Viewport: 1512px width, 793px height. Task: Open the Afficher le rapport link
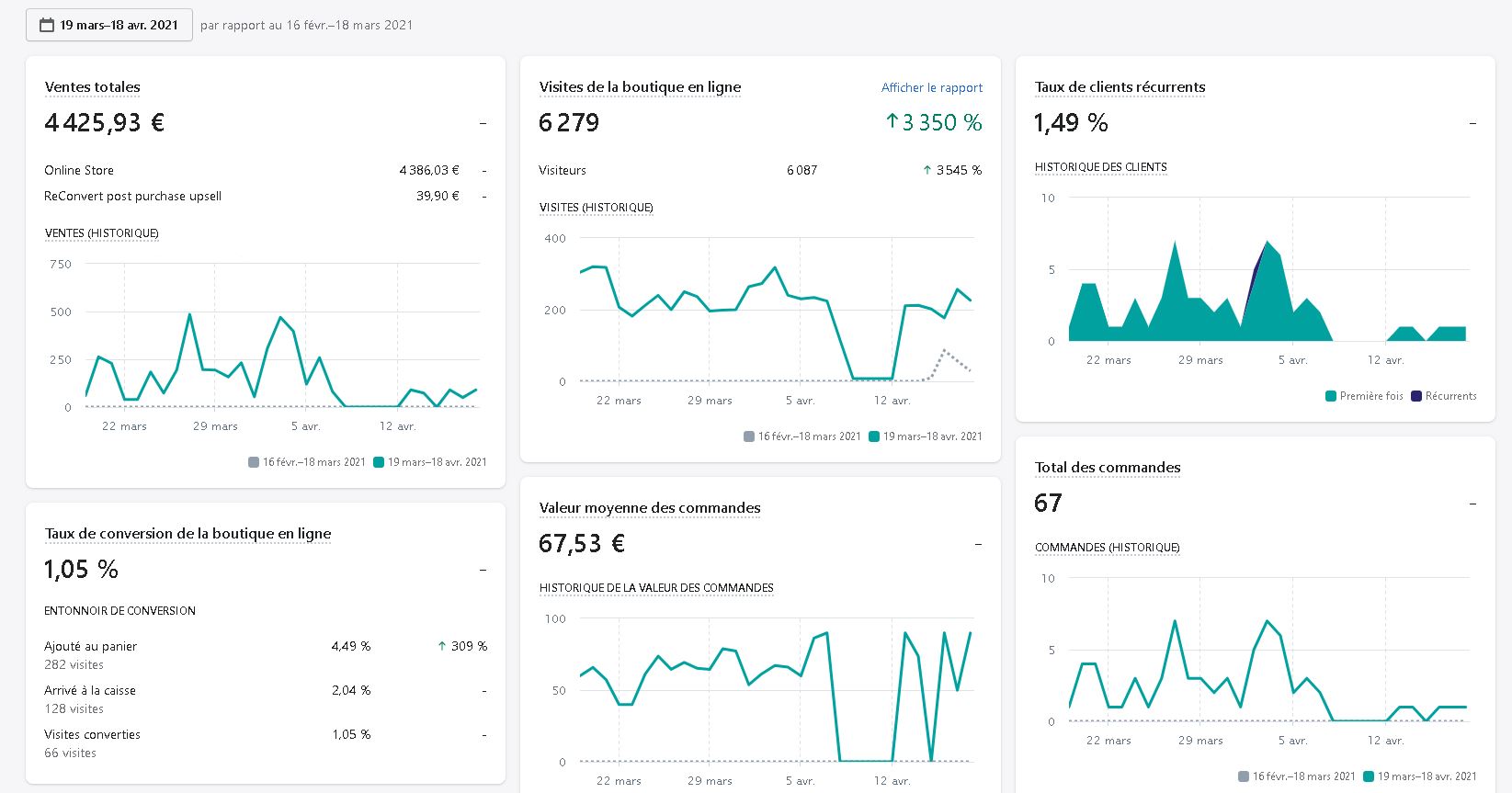pos(932,87)
